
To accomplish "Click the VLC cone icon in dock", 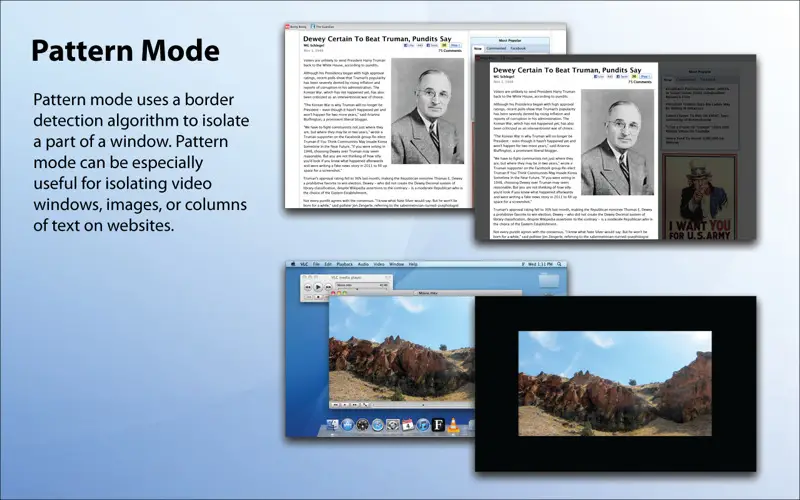I will pyautogui.click(x=453, y=426).
